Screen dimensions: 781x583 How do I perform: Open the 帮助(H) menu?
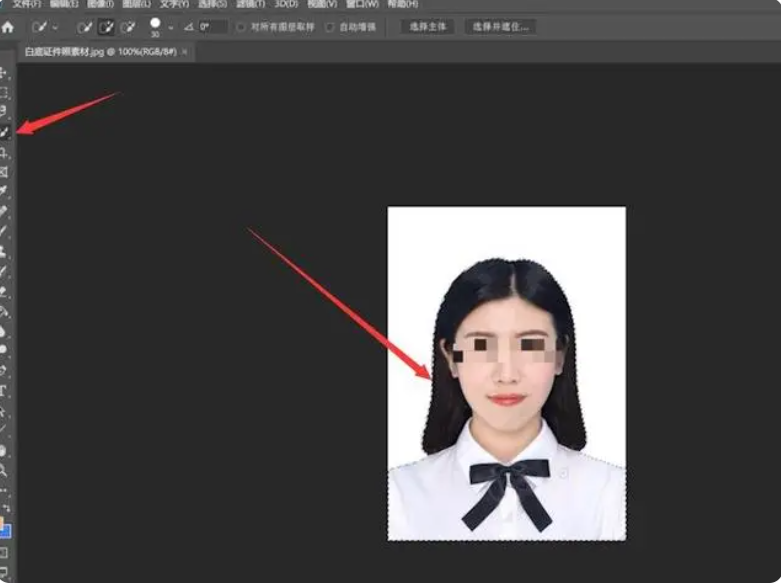(x=403, y=4)
